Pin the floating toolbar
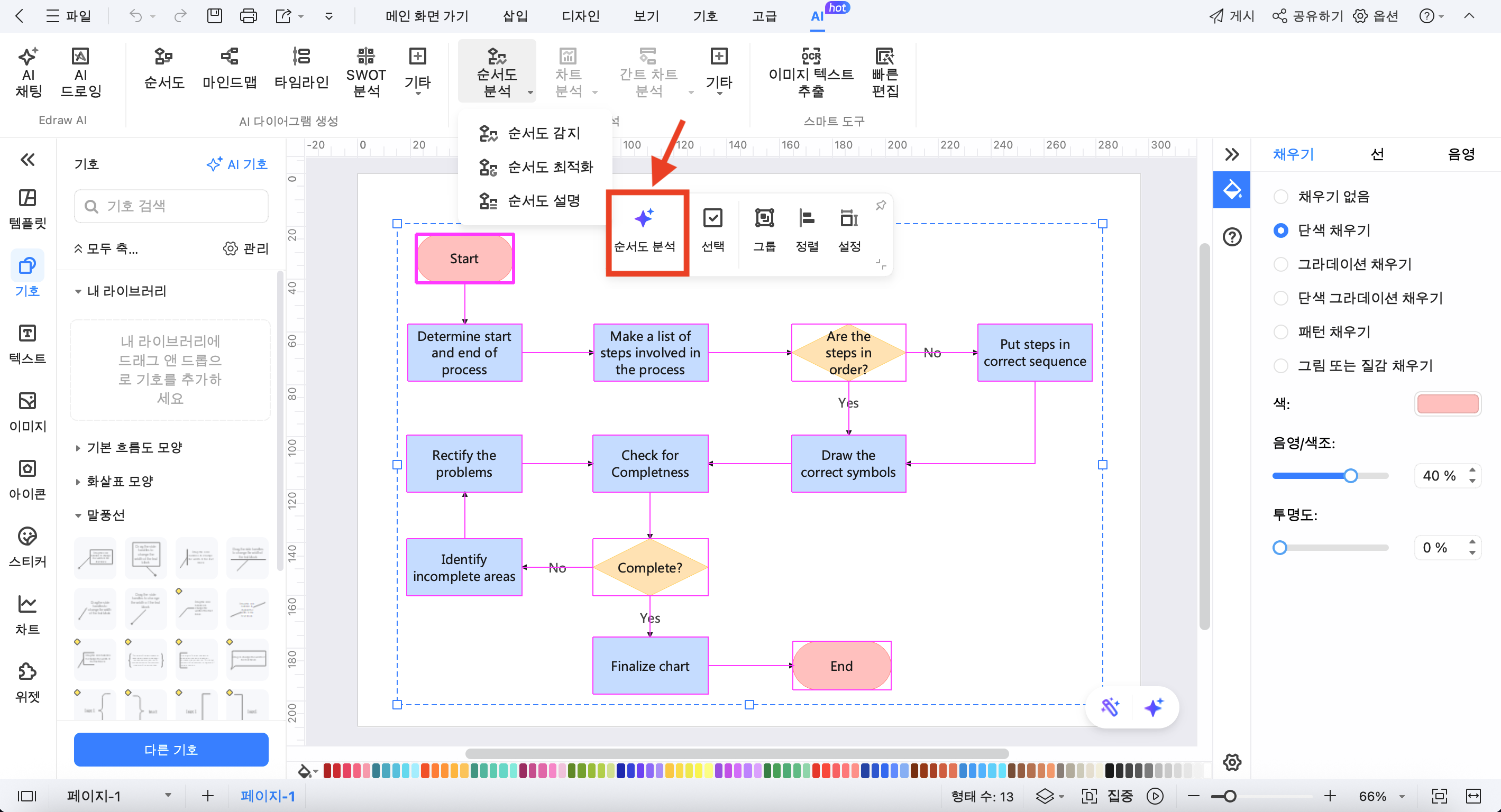Viewport: 1501px width, 812px height. (x=881, y=205)
